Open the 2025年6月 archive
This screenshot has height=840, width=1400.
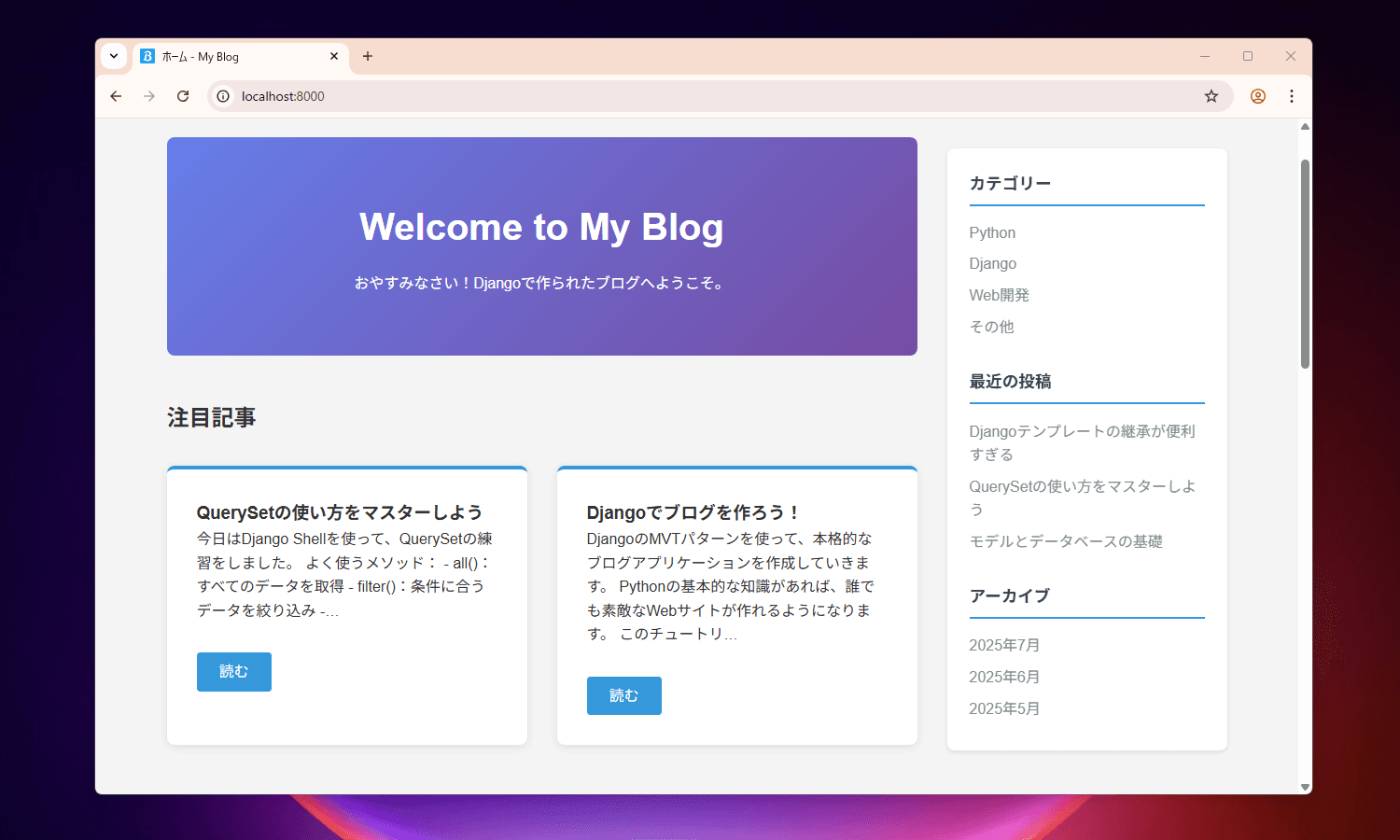1004,677
